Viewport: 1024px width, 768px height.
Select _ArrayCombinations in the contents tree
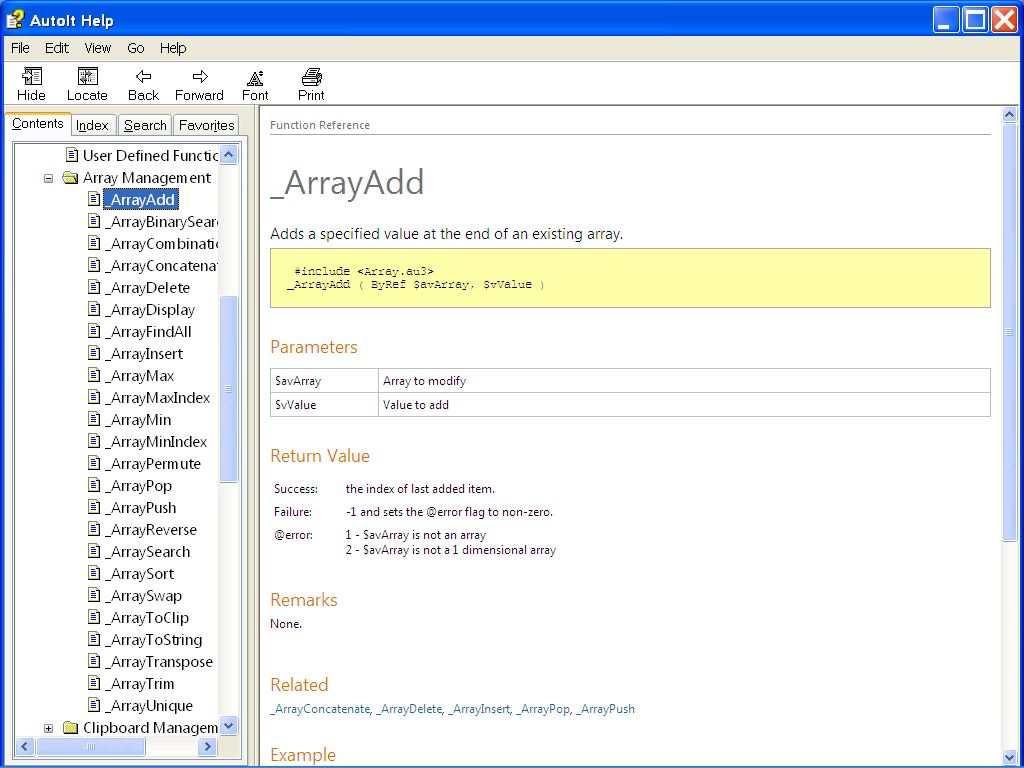161,244
